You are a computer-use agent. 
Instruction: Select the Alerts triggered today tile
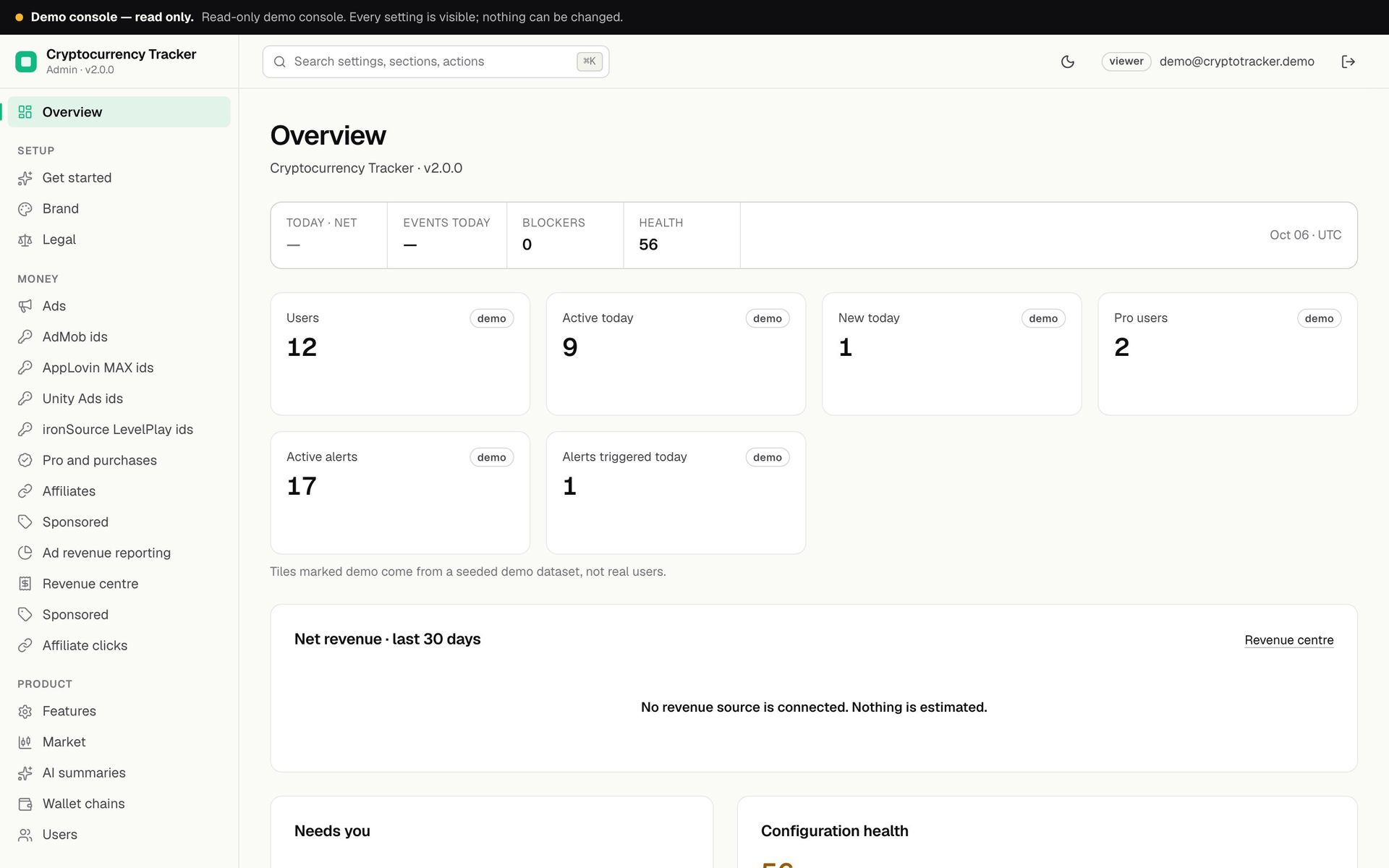coord(676,493)
